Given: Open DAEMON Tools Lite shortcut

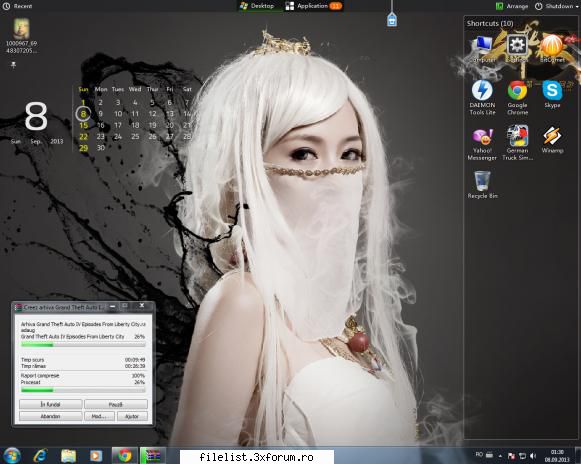Looking at the screenshot, I should click(482, 97).
